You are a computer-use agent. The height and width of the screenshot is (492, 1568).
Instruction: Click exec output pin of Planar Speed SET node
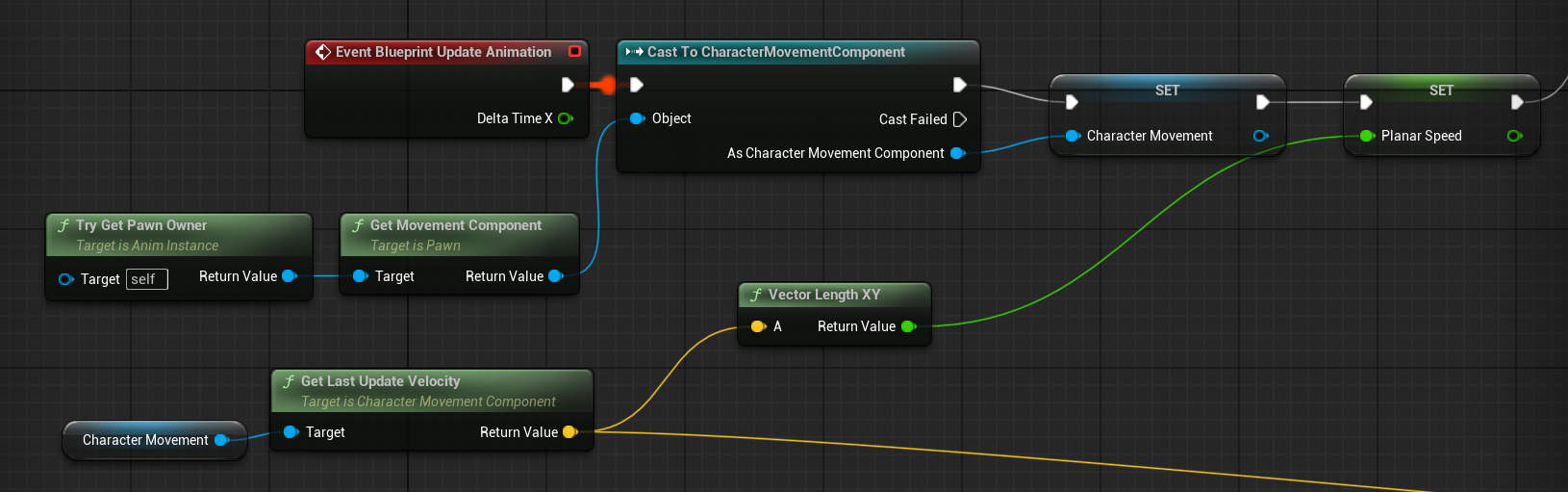[x=1517, y=102]
